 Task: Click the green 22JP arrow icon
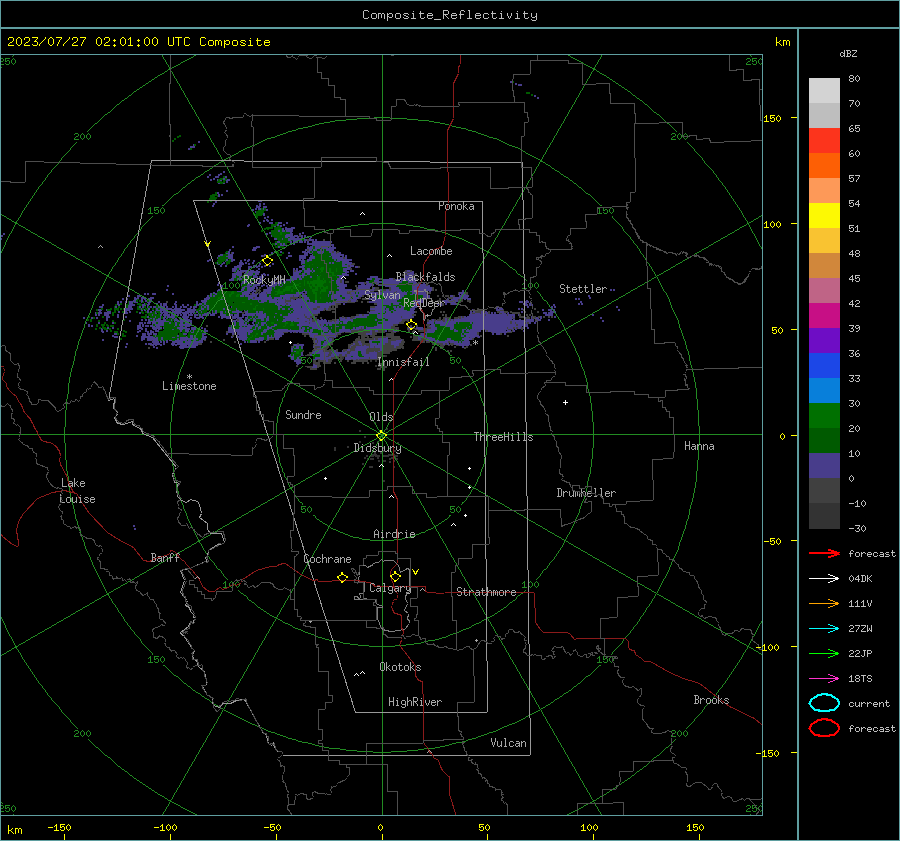(x=824, y=653)
